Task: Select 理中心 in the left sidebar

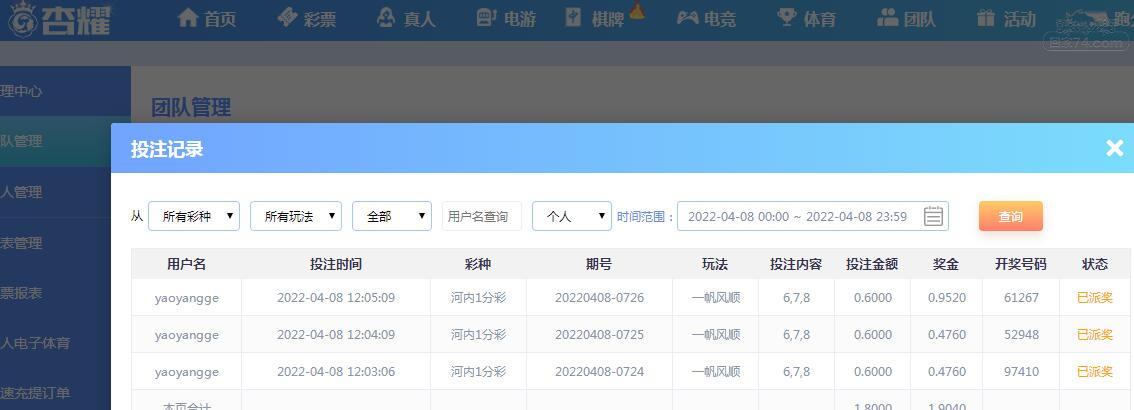Action: tap(65, 91)
